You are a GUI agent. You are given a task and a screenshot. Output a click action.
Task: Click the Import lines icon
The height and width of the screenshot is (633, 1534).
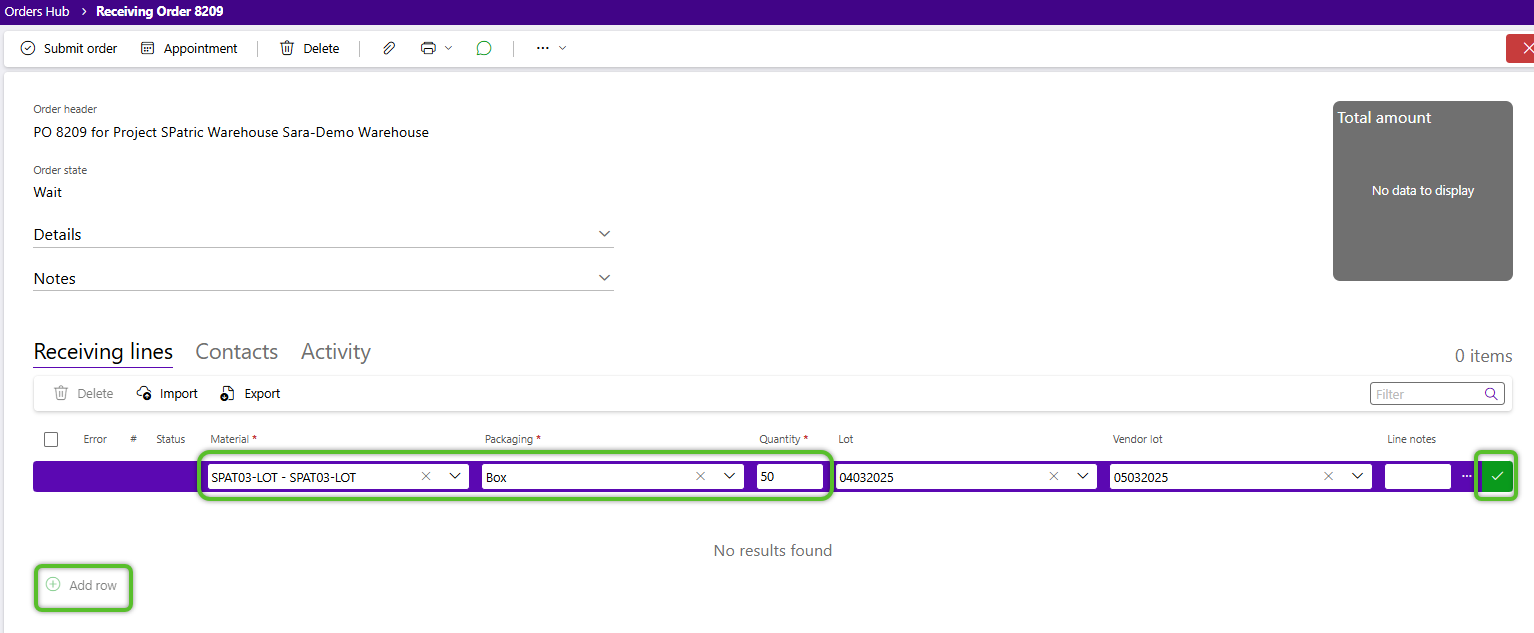point(145,394)
